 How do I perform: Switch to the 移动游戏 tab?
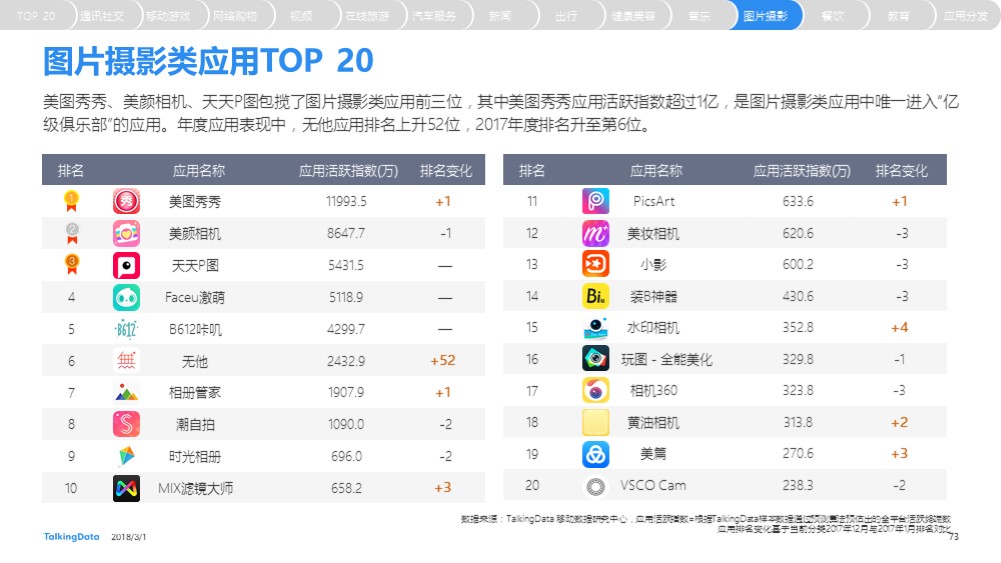click(x=169, y=16)
